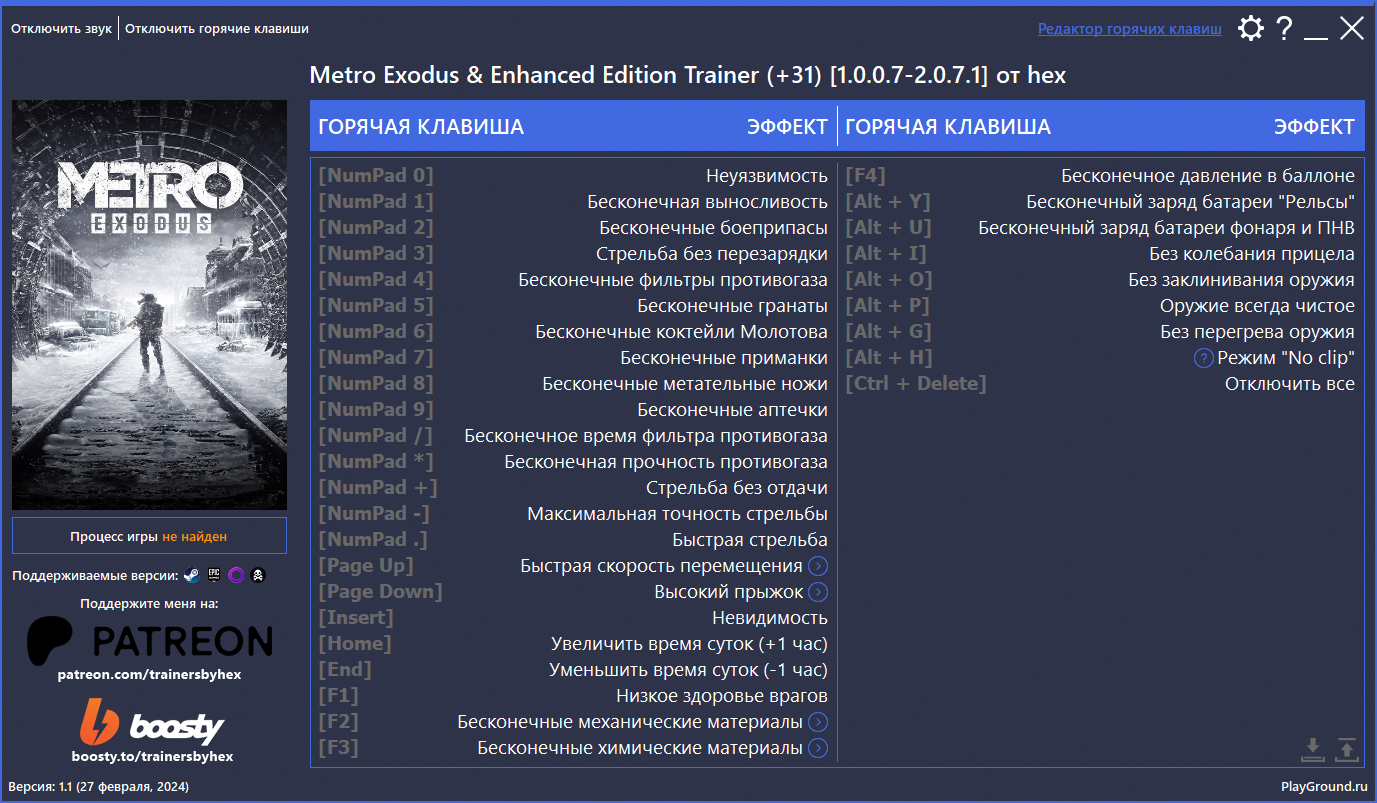Screen dimensions: 1377x803
Task: Click the Steam supported version icon
Action: pyautogui.click(x=191, y=575)
